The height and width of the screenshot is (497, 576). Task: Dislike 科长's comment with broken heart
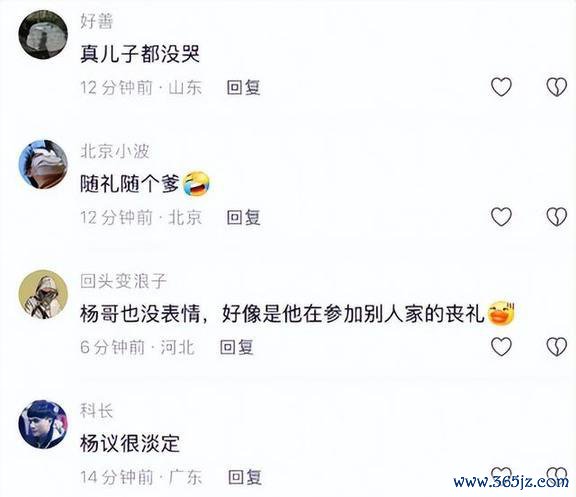point(557,474)
